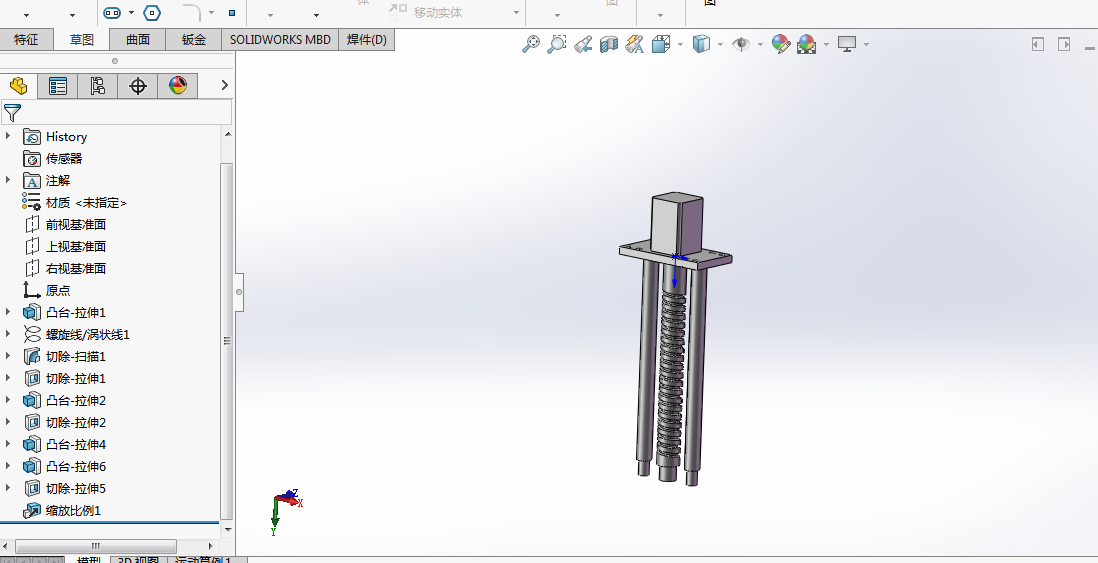Select 螺旋线/涡状线1 feature
Image resolution: width=1098 pixels, height=563 pixels.
[88, 334]
